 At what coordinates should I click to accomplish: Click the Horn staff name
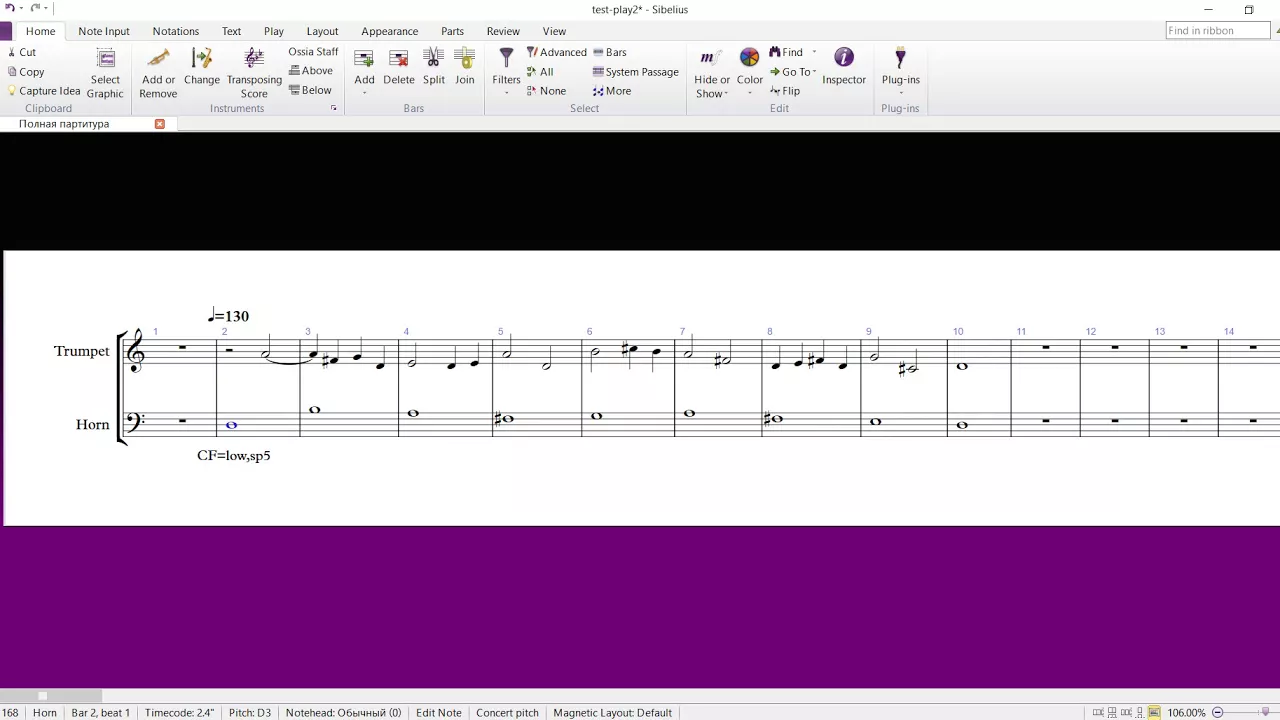coord(93,425)
